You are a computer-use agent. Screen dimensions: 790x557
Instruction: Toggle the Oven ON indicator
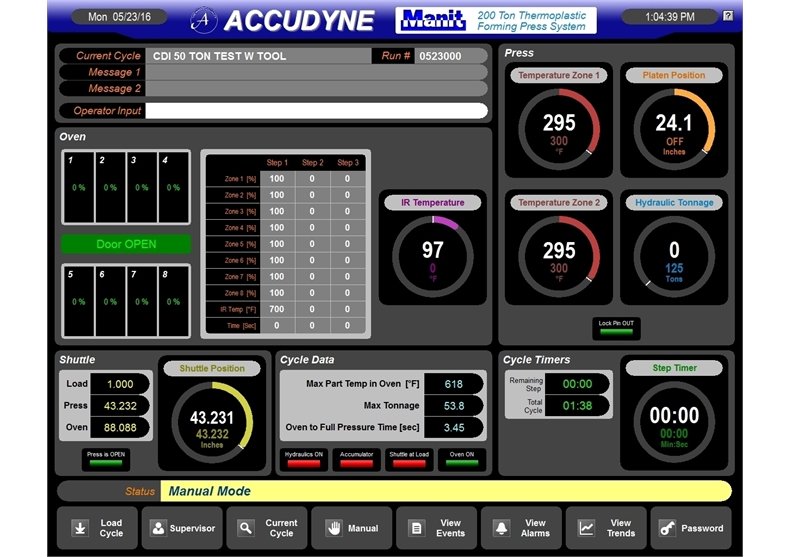coord(462,459)
